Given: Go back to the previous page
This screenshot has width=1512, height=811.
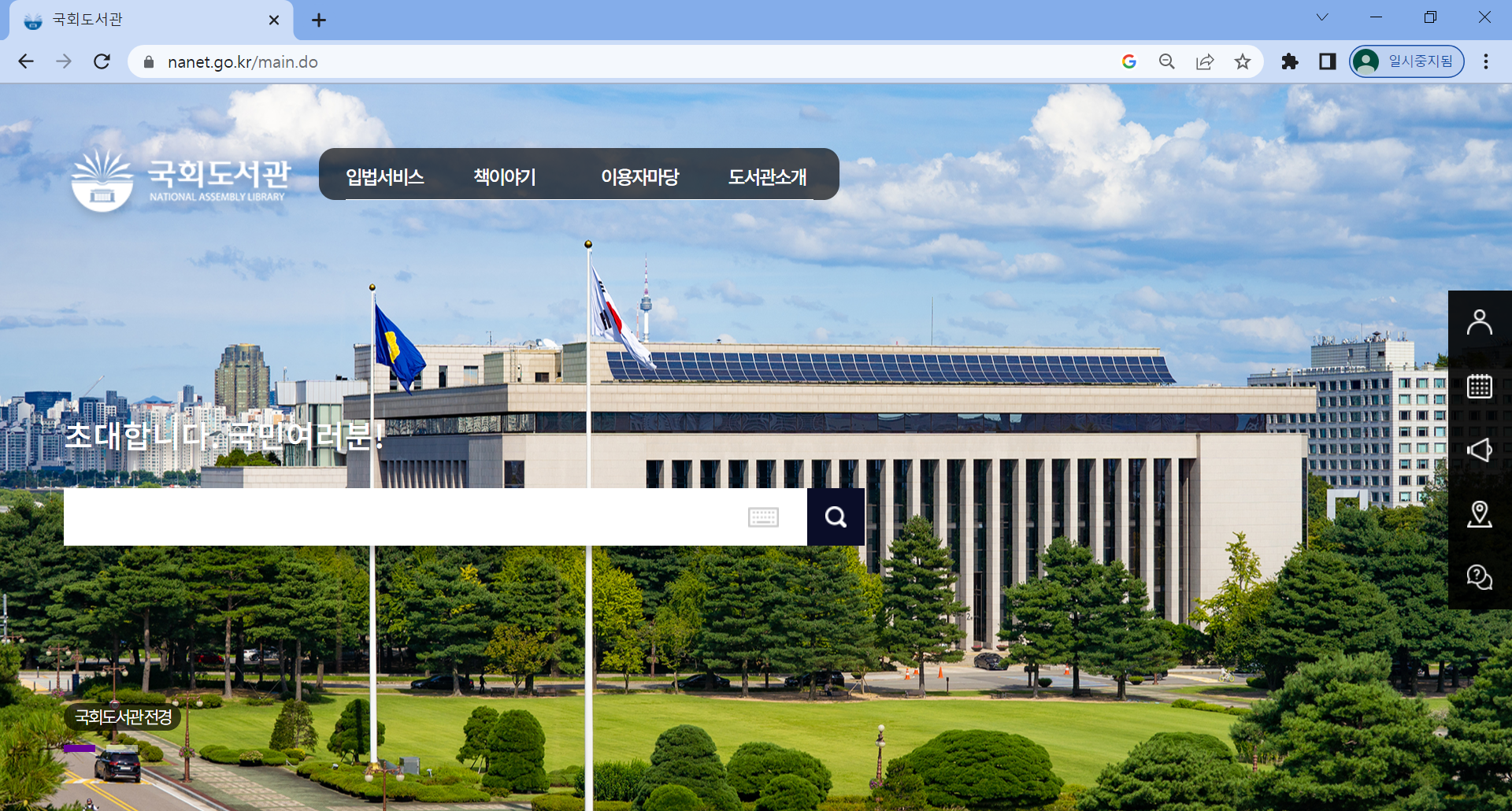Looking at the screenshot, I should [x=26, y=61].
